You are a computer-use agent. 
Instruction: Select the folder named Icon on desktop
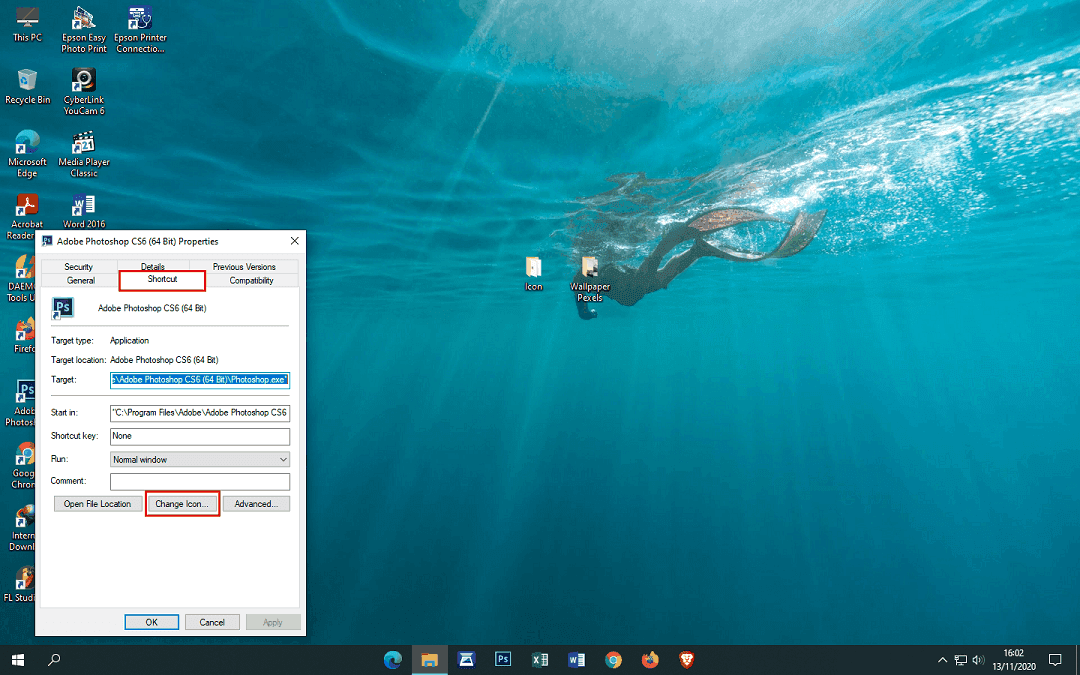coord(534,273)
